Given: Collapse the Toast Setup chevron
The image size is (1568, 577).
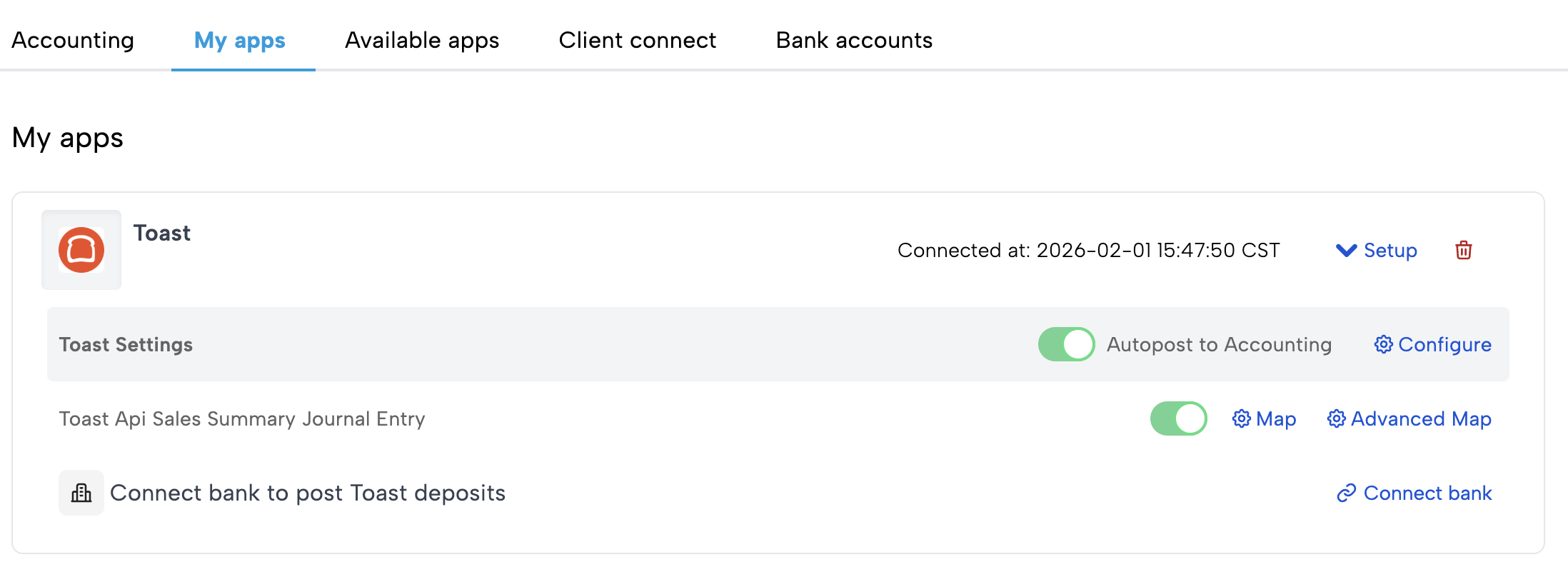Looking at the screenshot, I should (1346, 250).
